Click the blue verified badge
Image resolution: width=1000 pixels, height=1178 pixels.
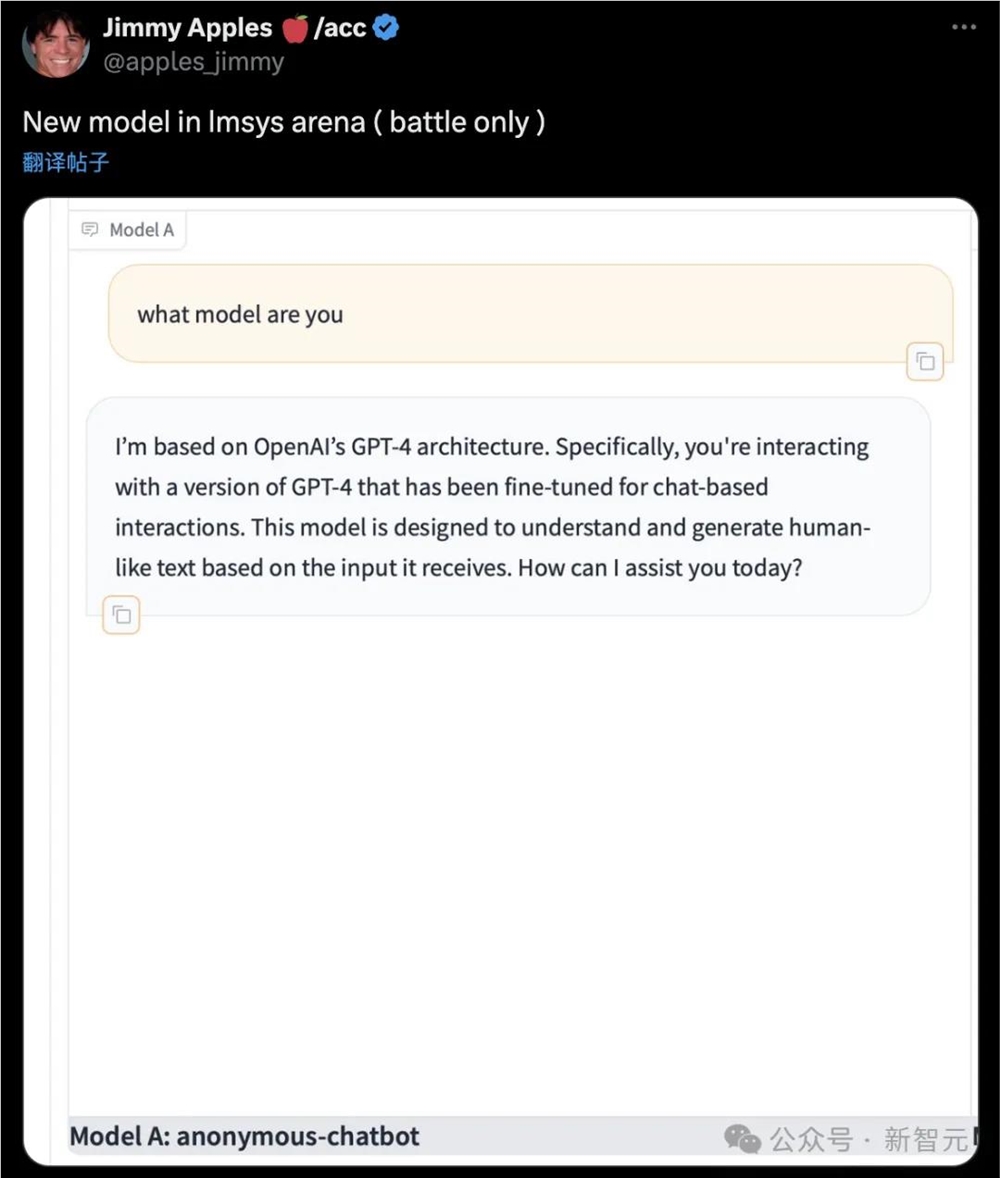386,28
